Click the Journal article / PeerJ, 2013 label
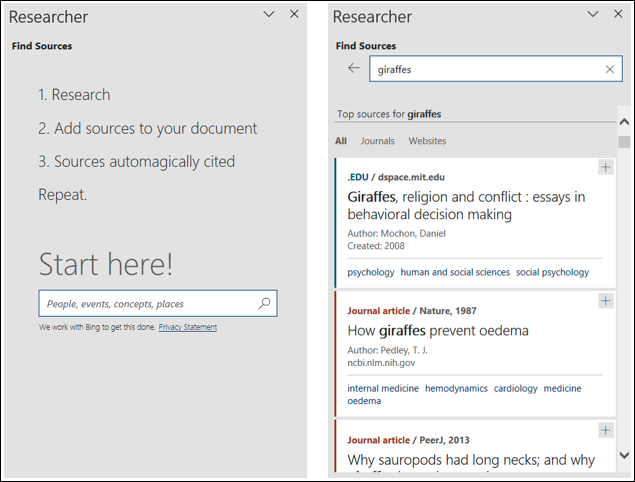Viewport: 635px width, 482px height. (408, 440)
